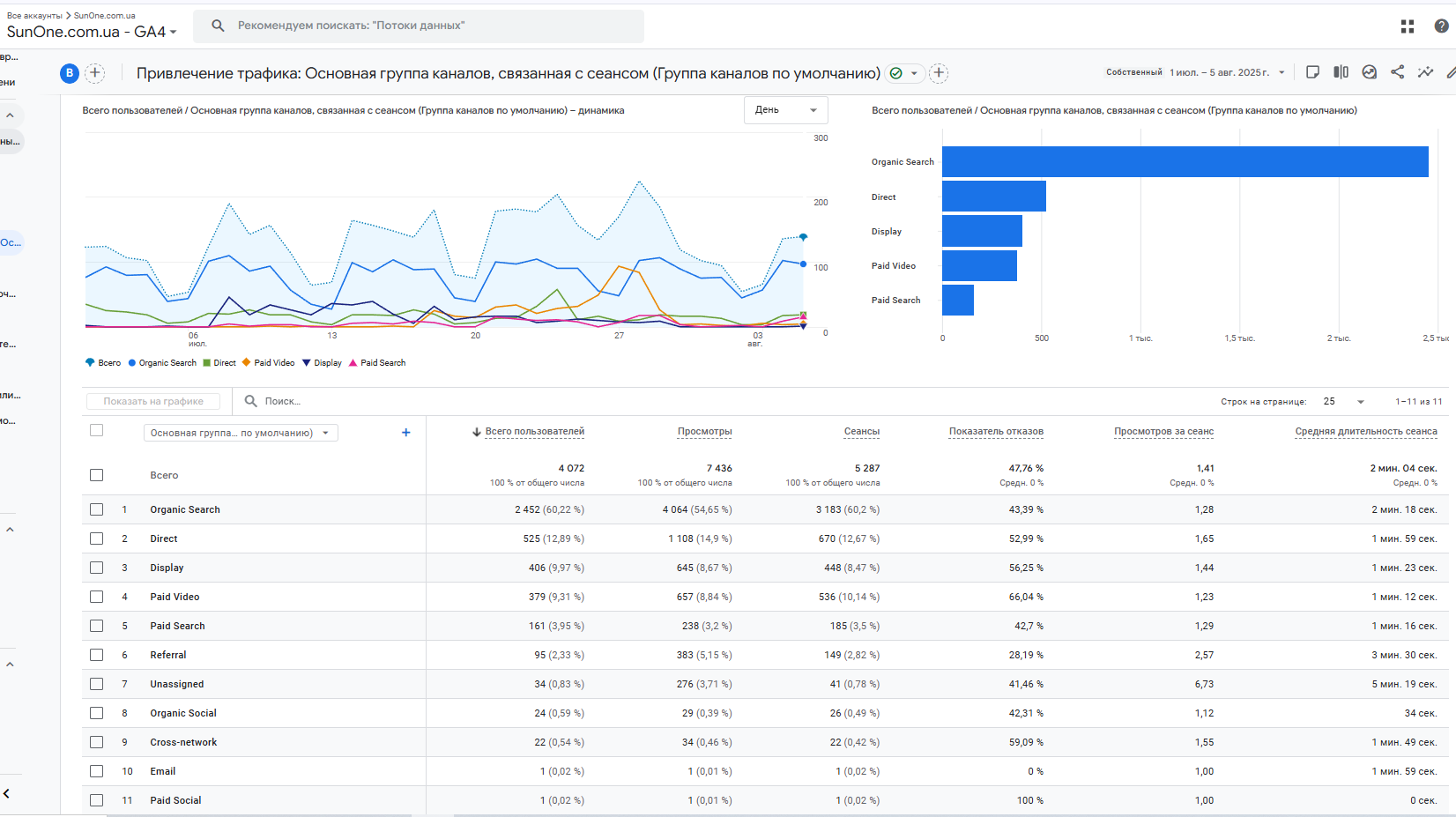Toggle the select-all header checkbox
1456x817 pixels.
(x=97, y=431)
